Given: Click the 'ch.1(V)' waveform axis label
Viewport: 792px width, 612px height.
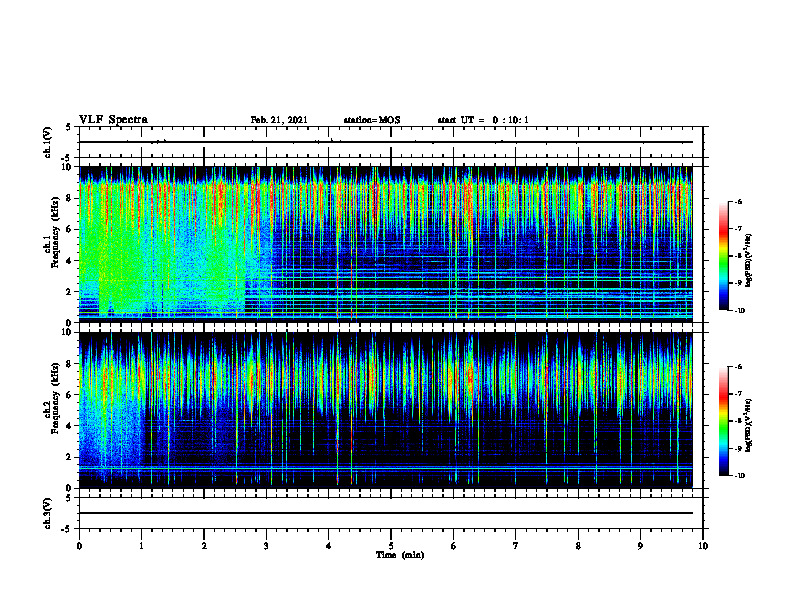Looking at the screenshot, I should (x=48, y=142).
